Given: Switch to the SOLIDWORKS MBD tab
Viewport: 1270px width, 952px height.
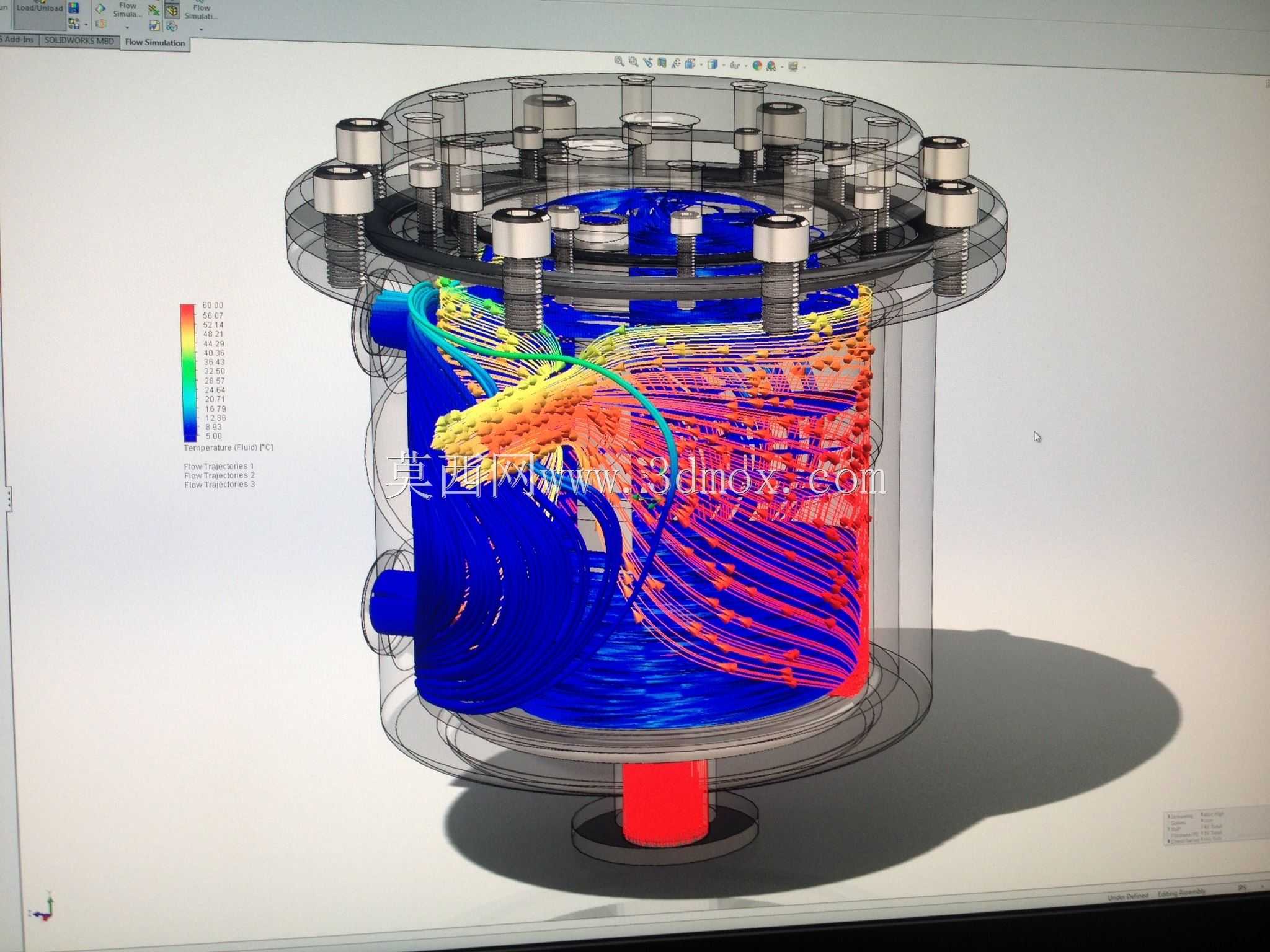Looking at the screenshot, I should tap(79, 41).
